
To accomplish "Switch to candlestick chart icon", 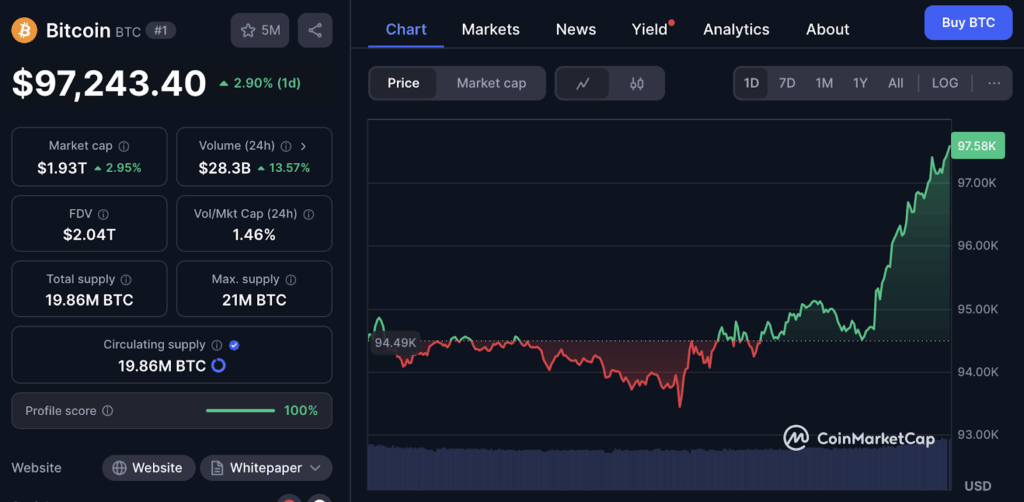I will pos(637,83).
